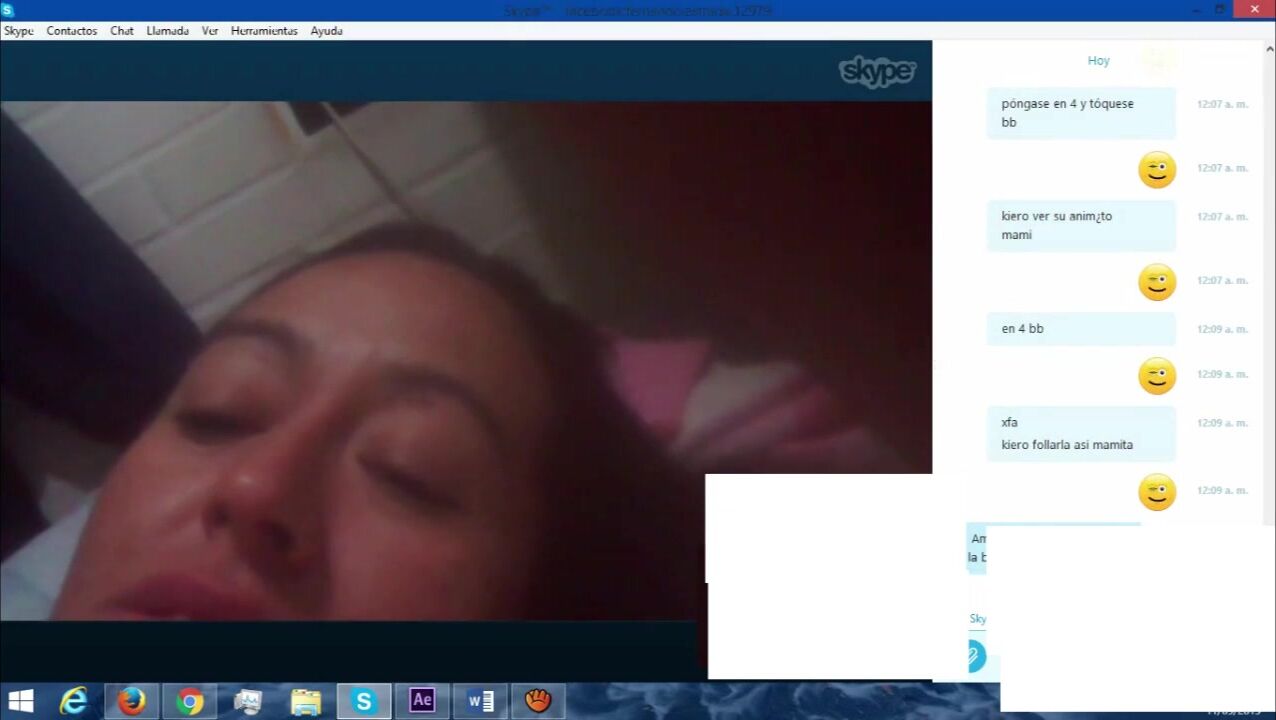Open Microsoft Word from the taskbar
Image resolution: width=1276 pixels, height=720 pixels.
point(480,701)
